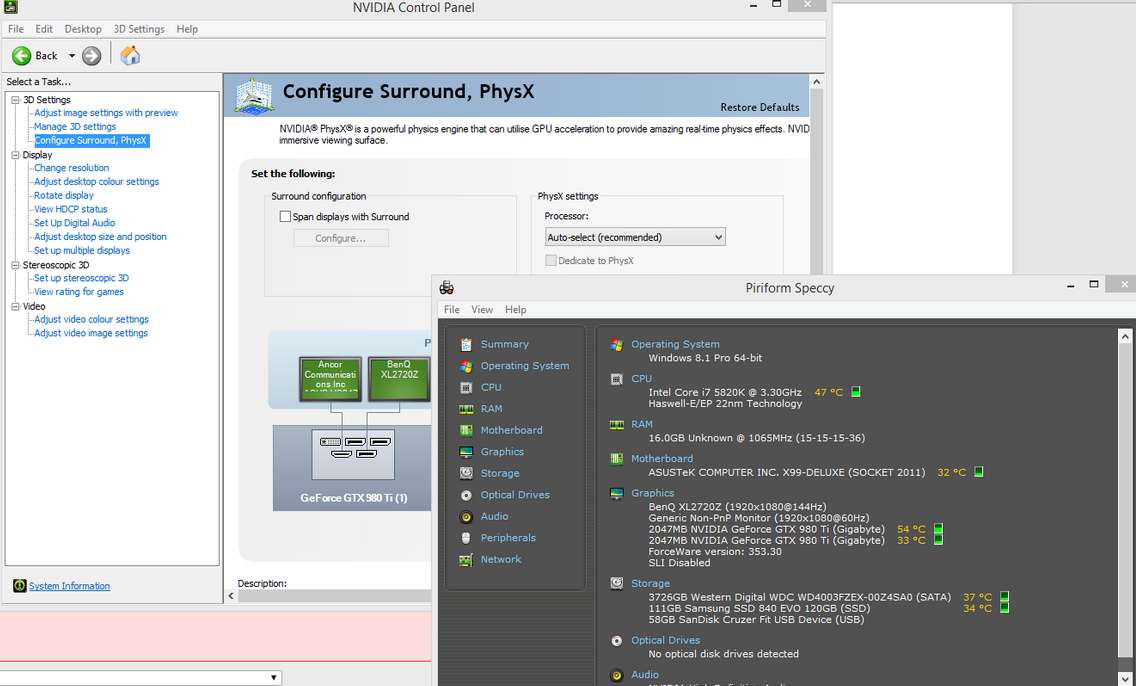Screen dimensions: 1136x686
Task: Click the BenQ XL2720Z display thumbnail
Action: click(x=398, y=379)
